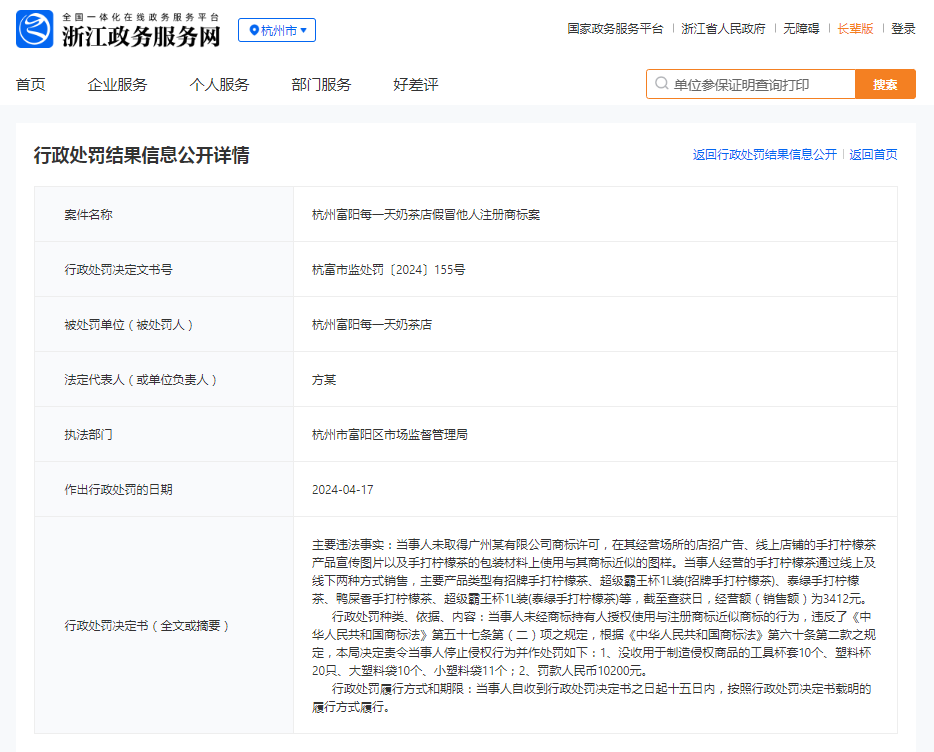Open the 杭州市 city selector dropdown
Image resolution: width=934 pixels, height=752 pixels.
(277, 30)
